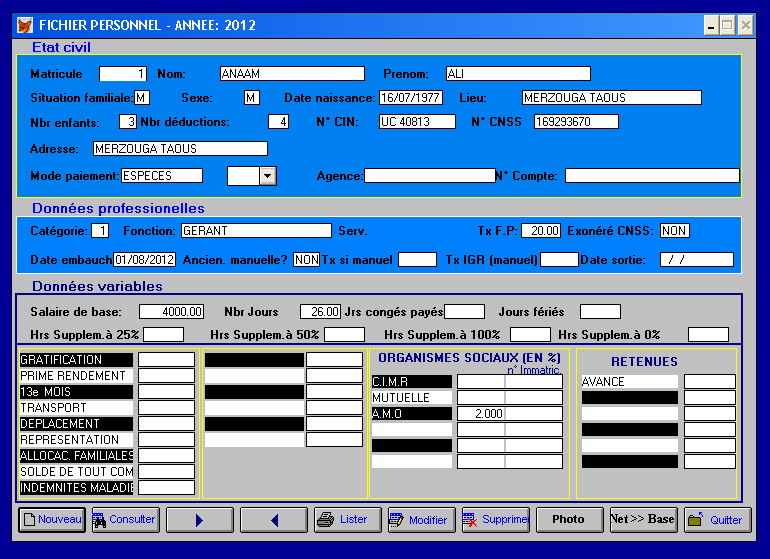Viewport: 770px width, 559px height.
Task: Click the Prenom field containing ALI
Action: pos(518,74)
